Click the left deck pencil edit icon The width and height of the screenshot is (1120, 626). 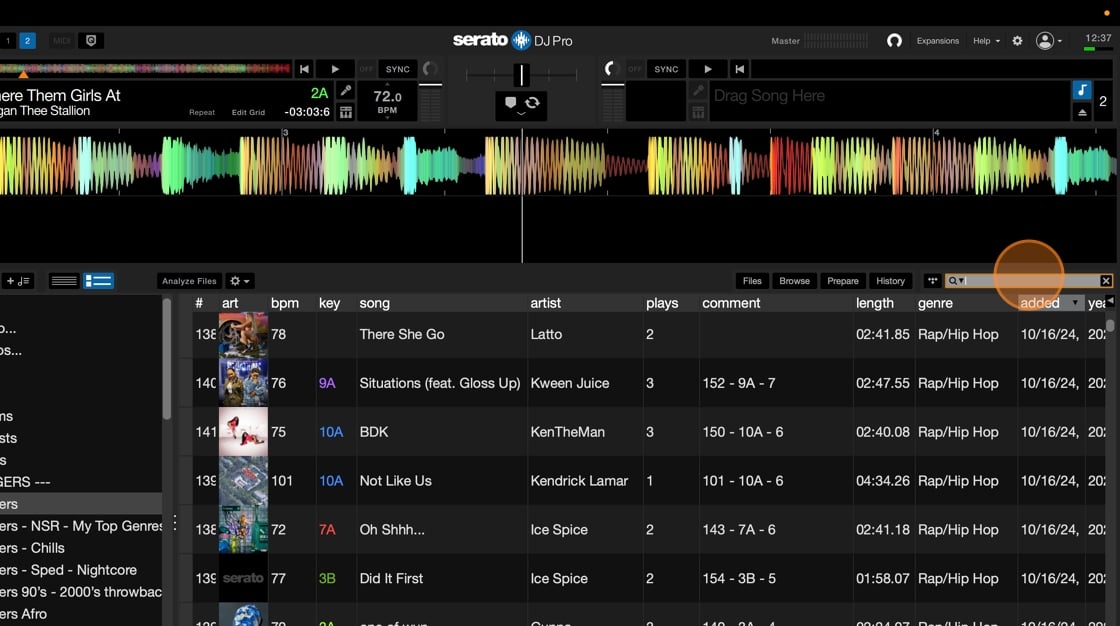point(346,91)
